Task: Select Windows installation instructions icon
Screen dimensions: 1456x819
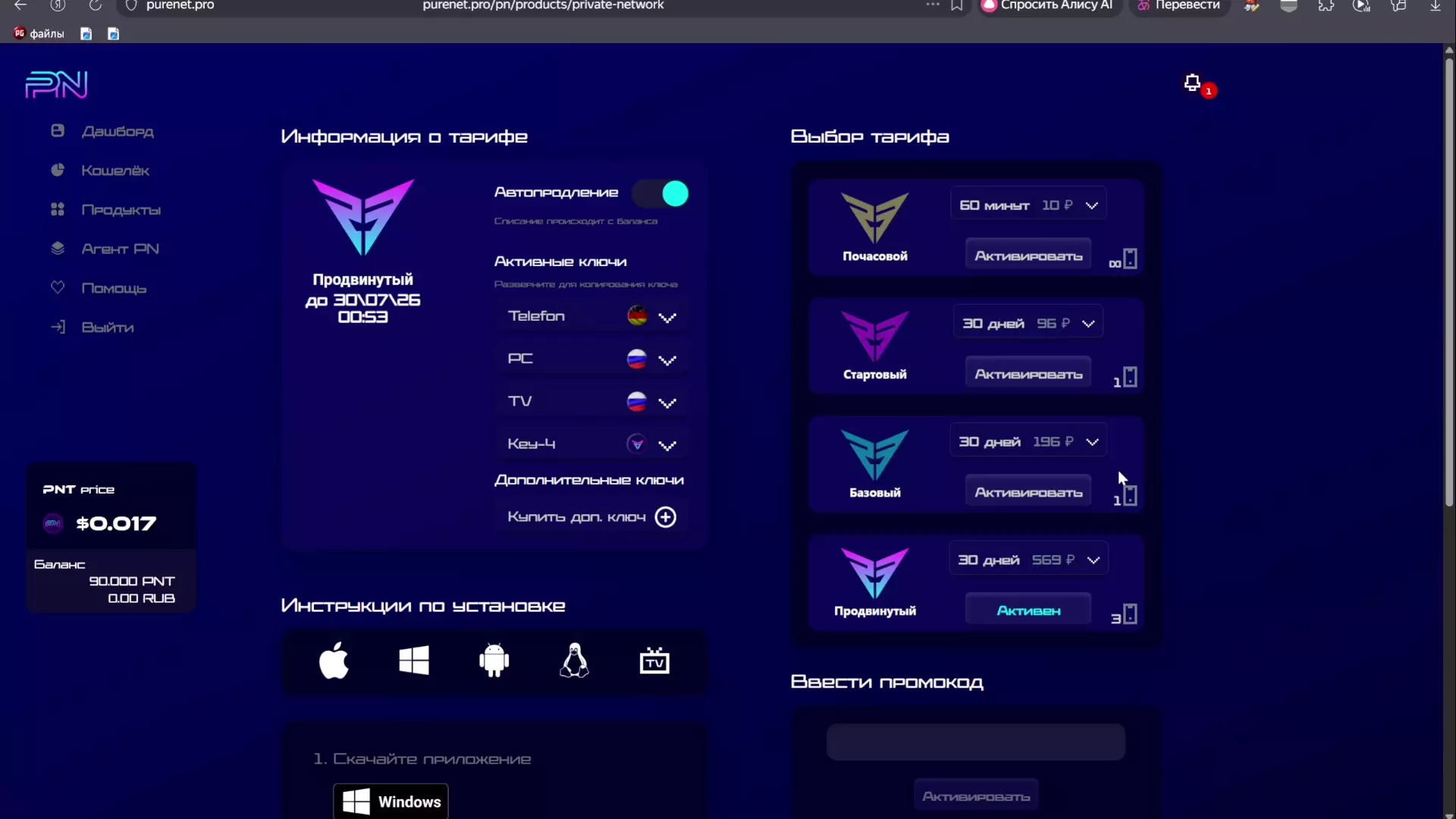Action: coord(414,661)
